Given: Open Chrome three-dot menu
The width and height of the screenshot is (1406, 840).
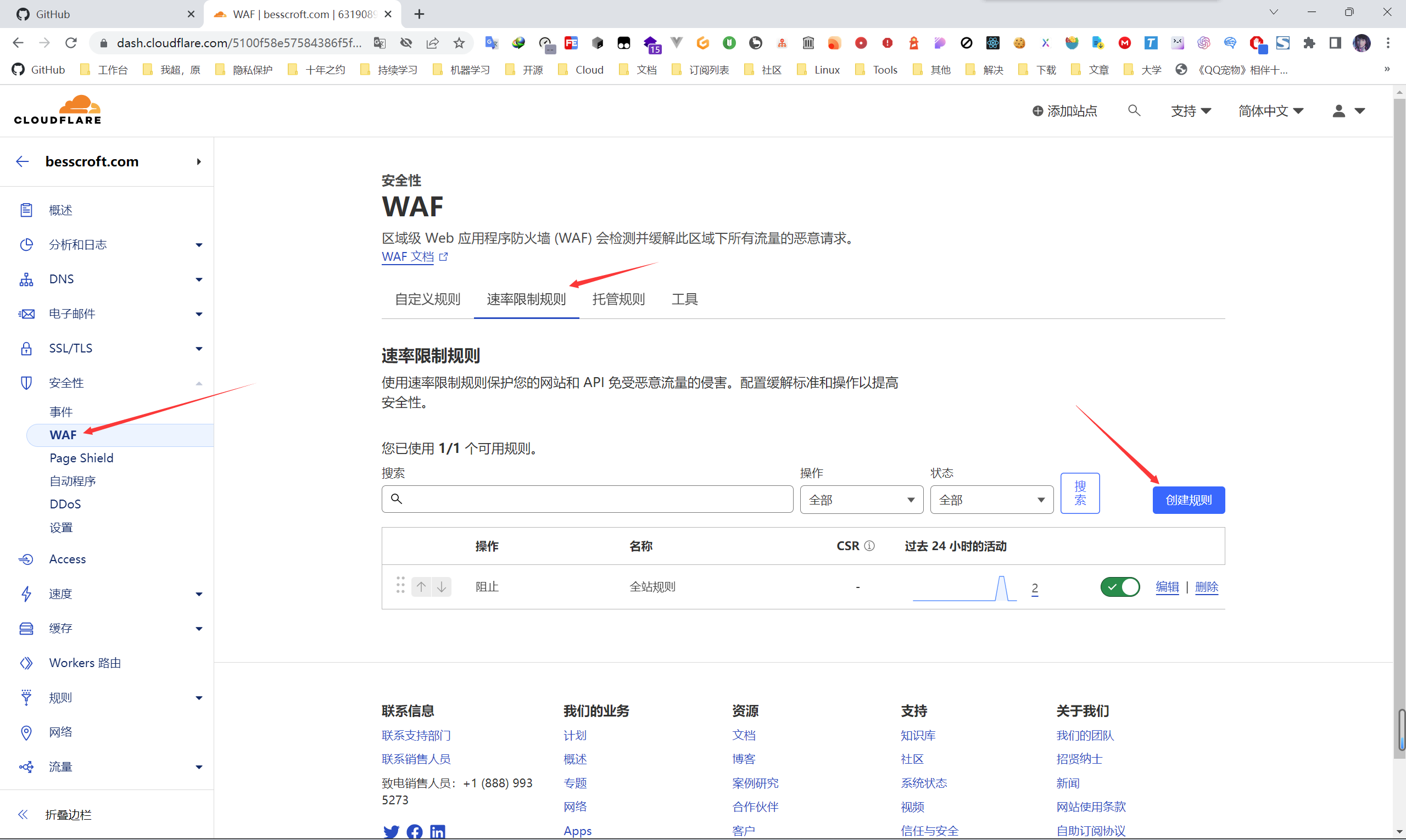Looking at the screenshot, I should [1388, 43].
